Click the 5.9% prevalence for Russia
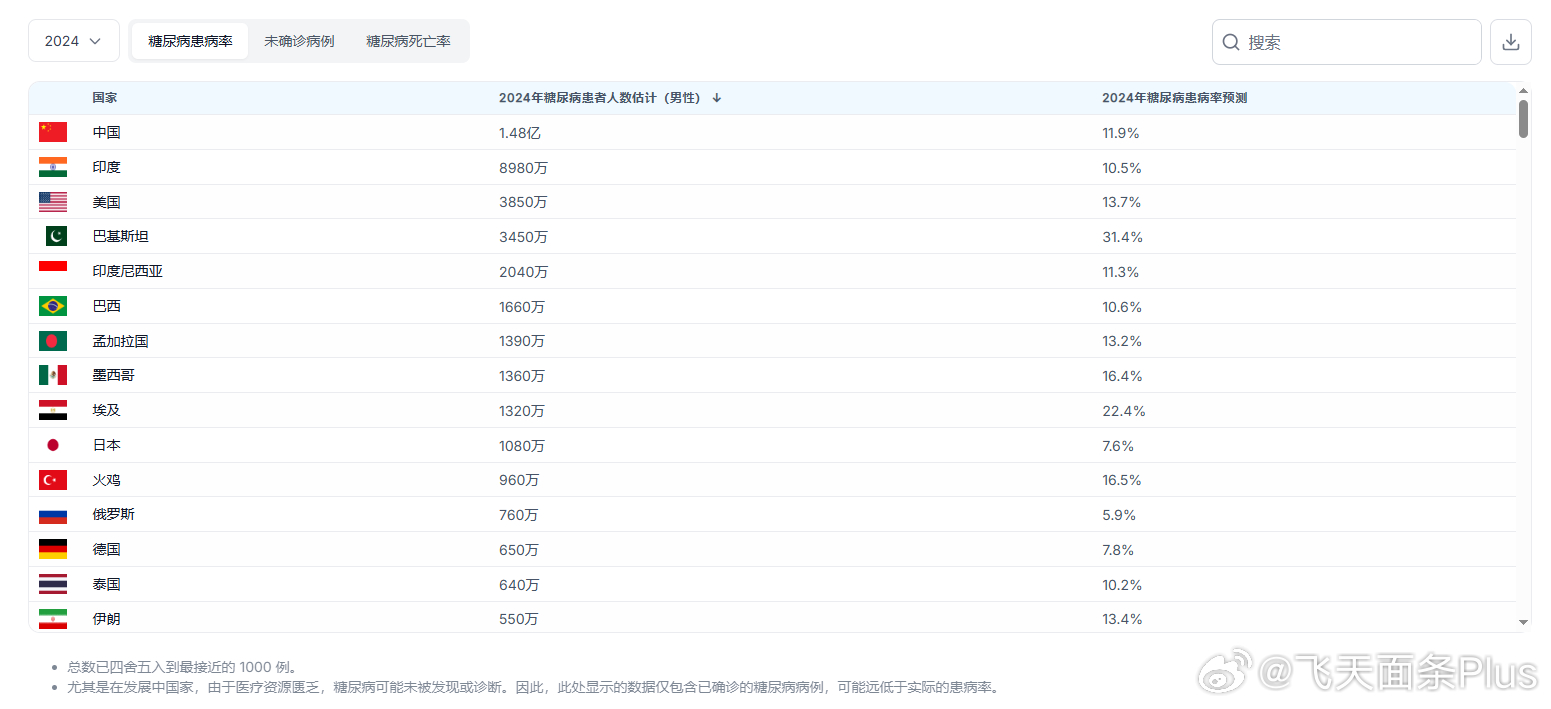1551x709 pixels. pyautogui.click(x=1119, y=515)
